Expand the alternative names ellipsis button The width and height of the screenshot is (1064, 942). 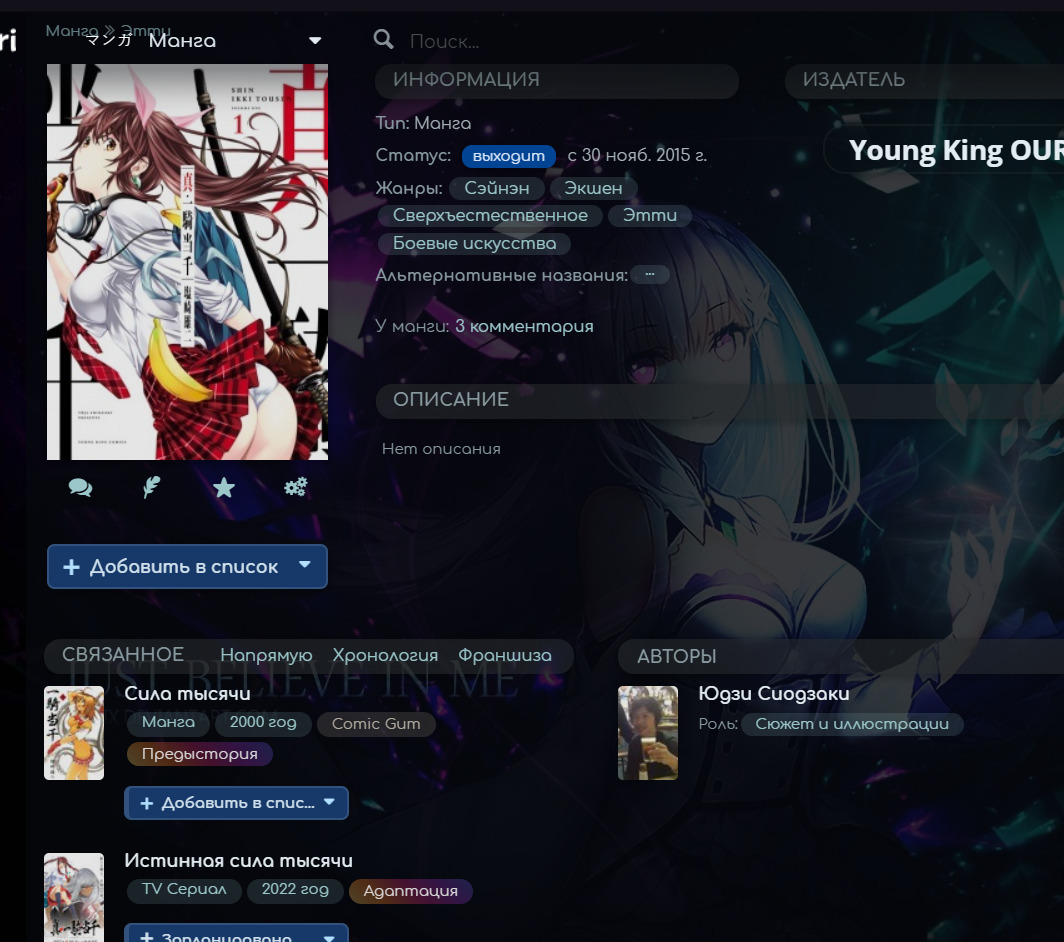[x=650, y=274]
